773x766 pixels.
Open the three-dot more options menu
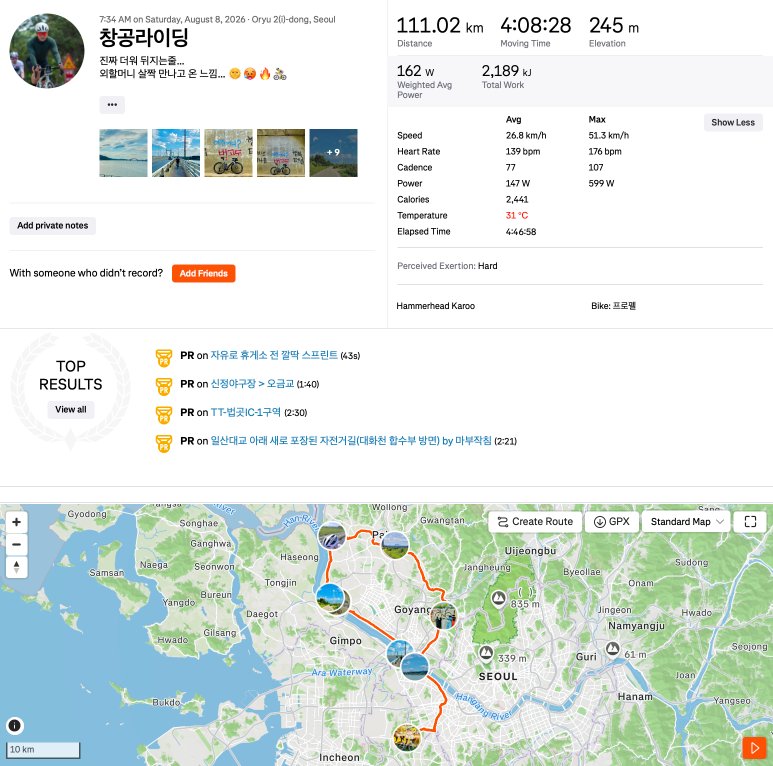click(112, 104)
